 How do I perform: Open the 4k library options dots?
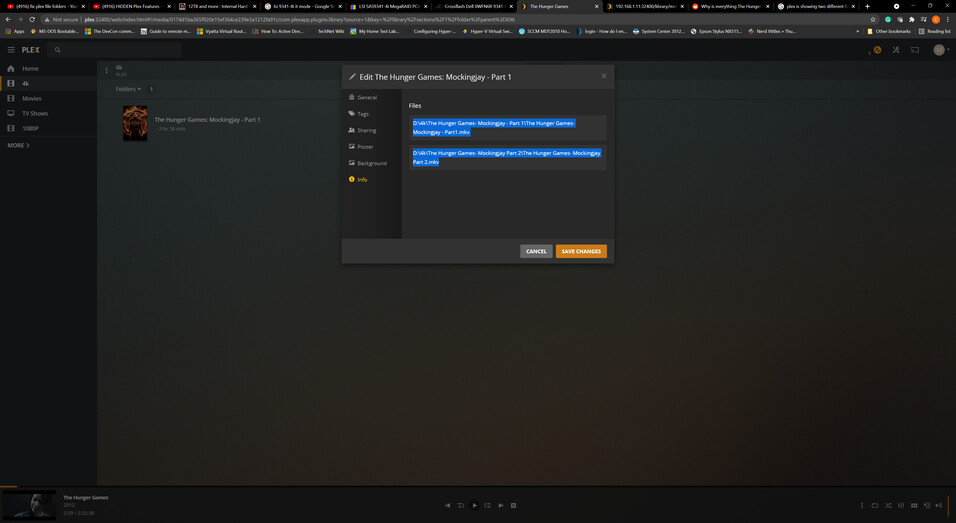pyautogui.click(x=106, y=71)
